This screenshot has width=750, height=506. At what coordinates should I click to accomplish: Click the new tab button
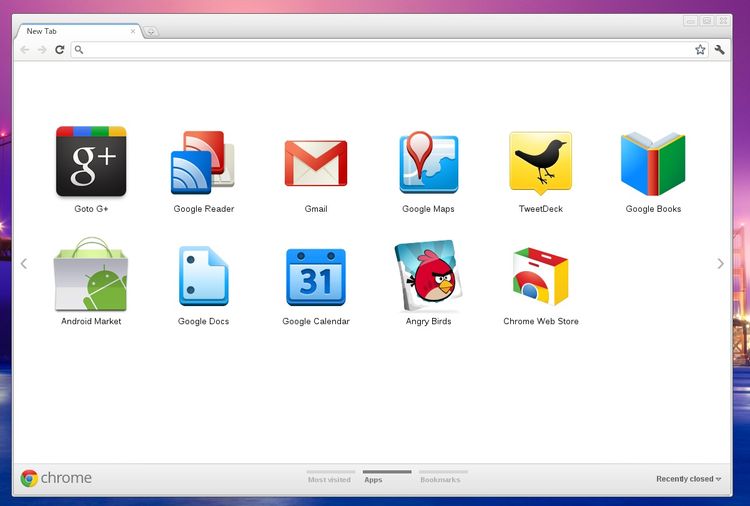(151, 31)
